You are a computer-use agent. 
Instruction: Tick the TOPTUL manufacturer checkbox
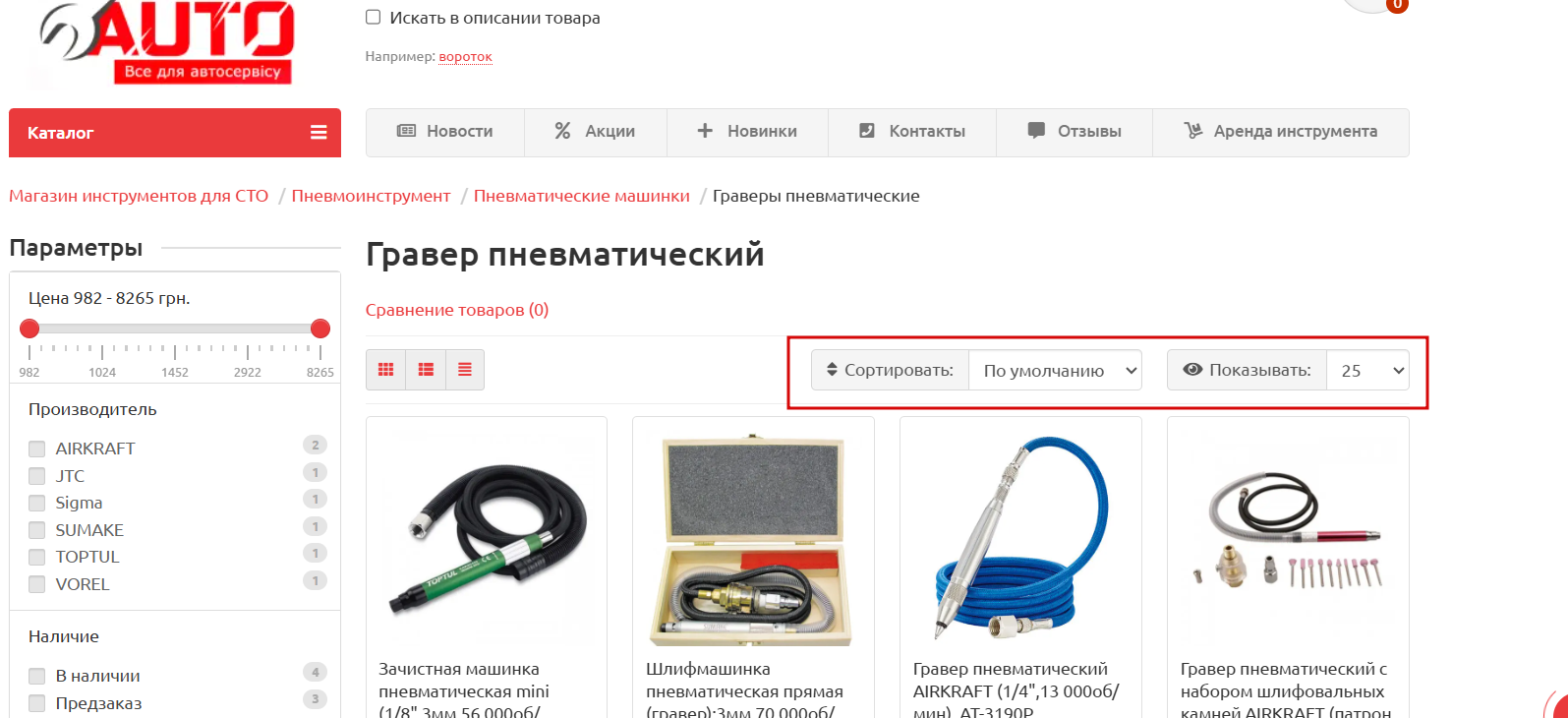click(37, 557)
